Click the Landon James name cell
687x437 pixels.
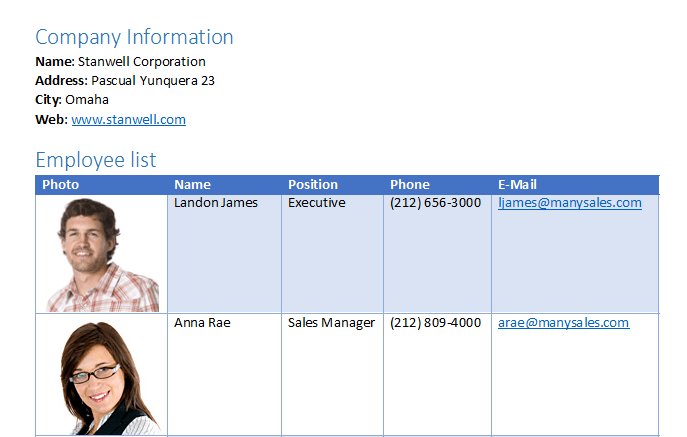tap(215, 203)
